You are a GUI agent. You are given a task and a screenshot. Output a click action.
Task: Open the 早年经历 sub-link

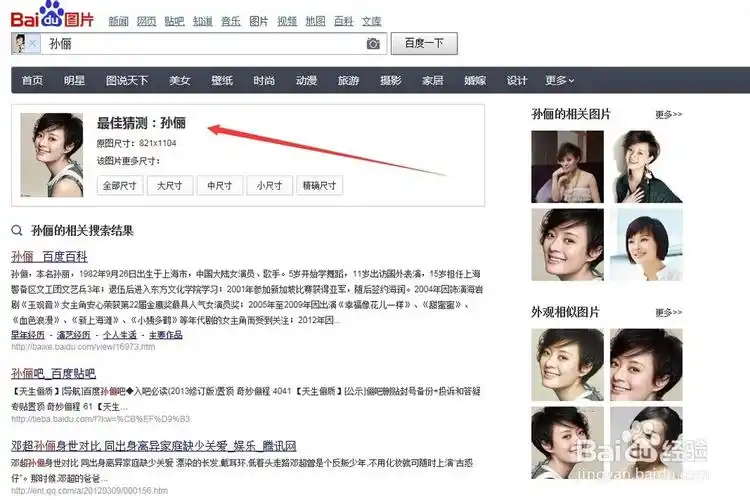point(28,335)
